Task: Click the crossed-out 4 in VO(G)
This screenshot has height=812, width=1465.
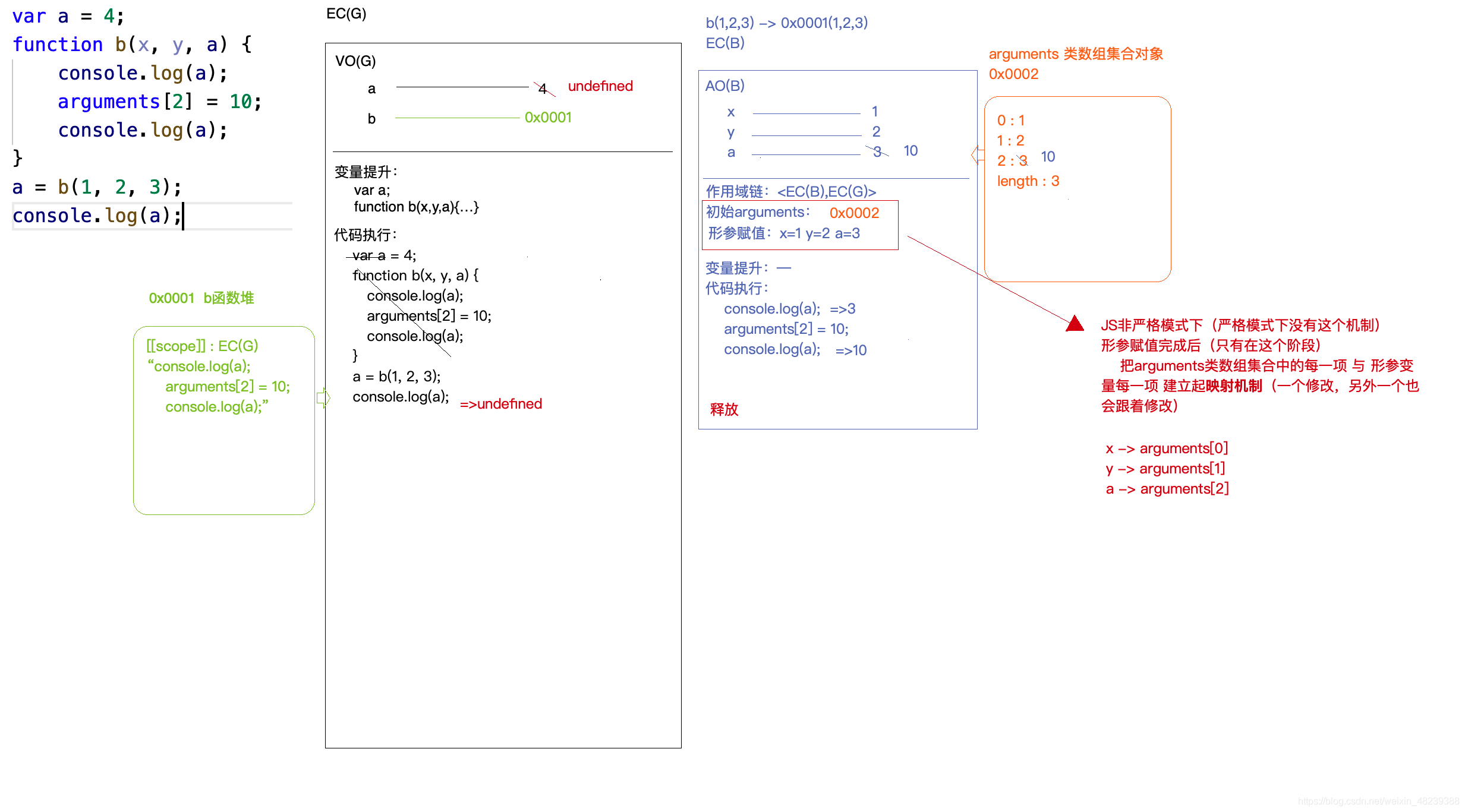Action: [542, 89]
